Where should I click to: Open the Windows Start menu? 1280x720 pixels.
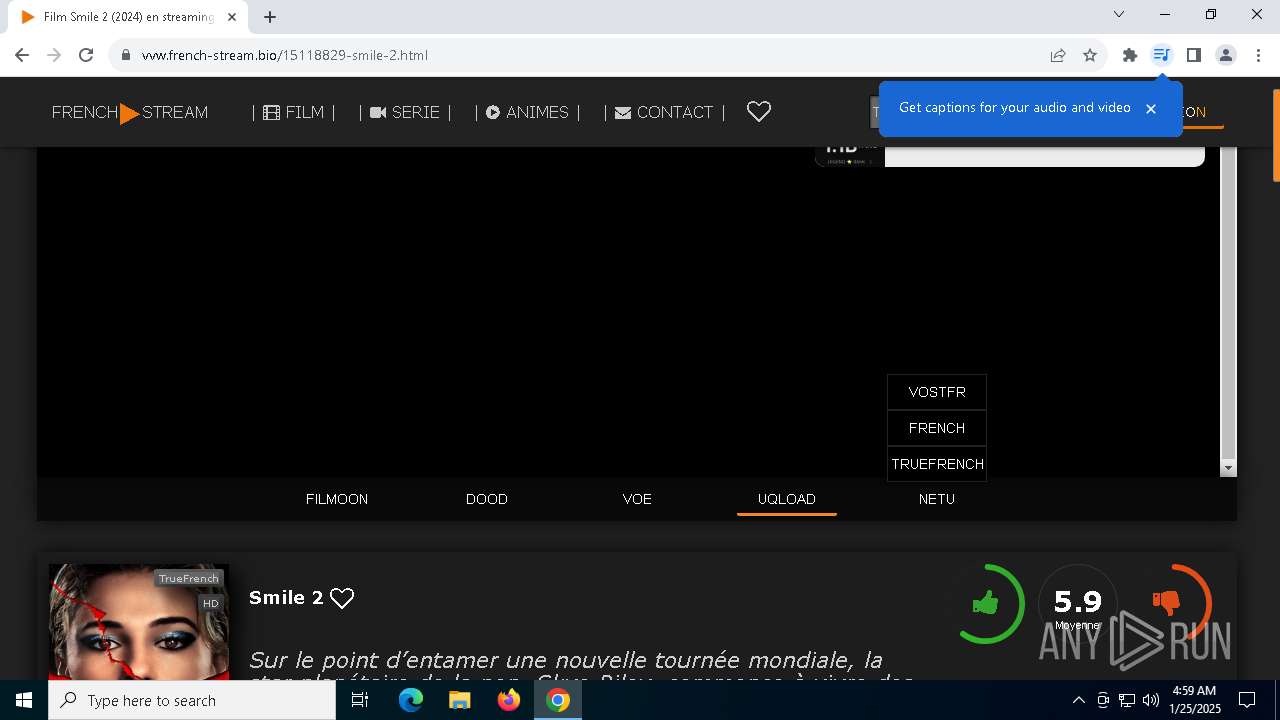click(24, 700)
